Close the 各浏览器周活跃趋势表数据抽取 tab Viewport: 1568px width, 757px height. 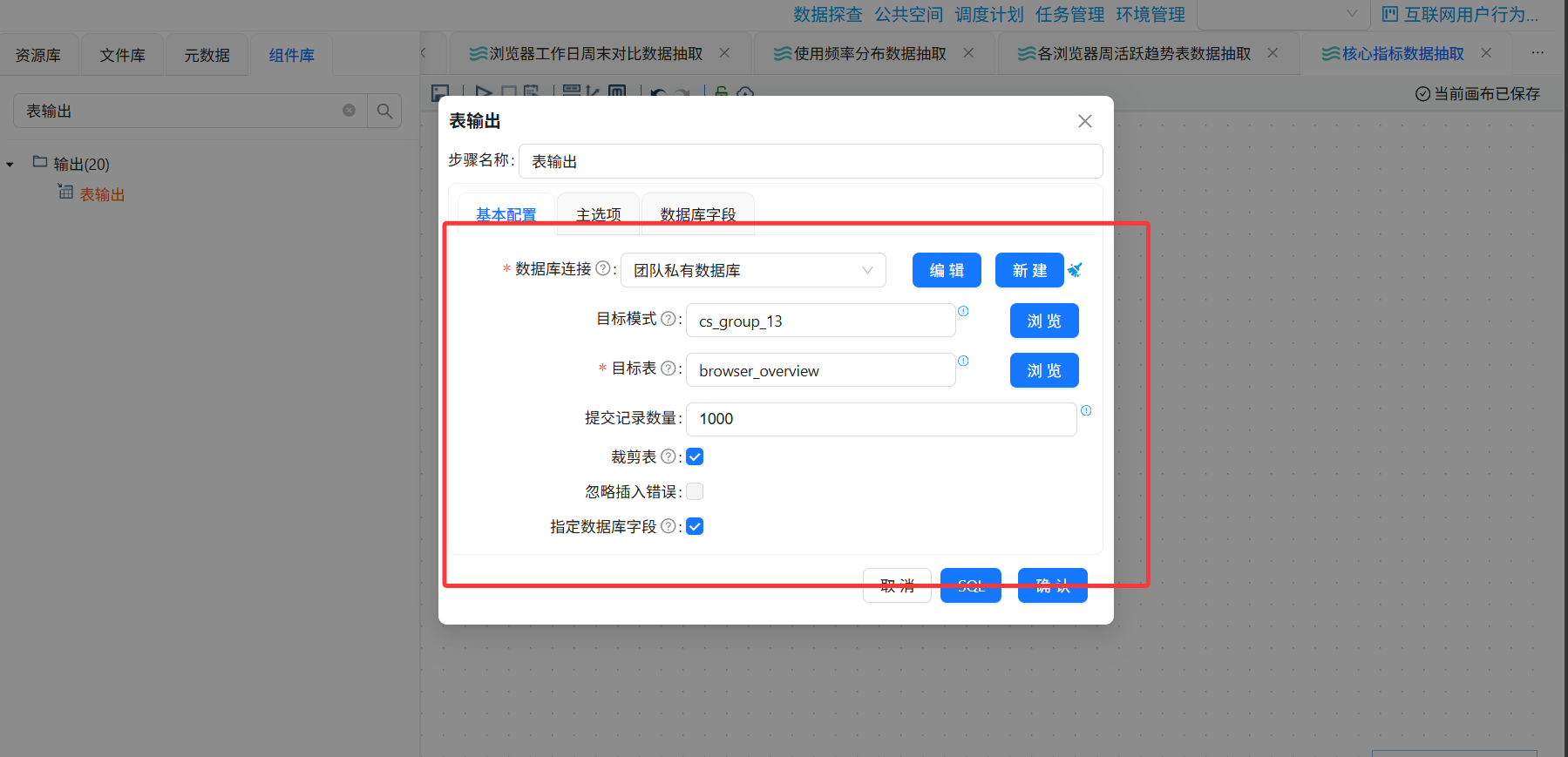point(1273,53)
